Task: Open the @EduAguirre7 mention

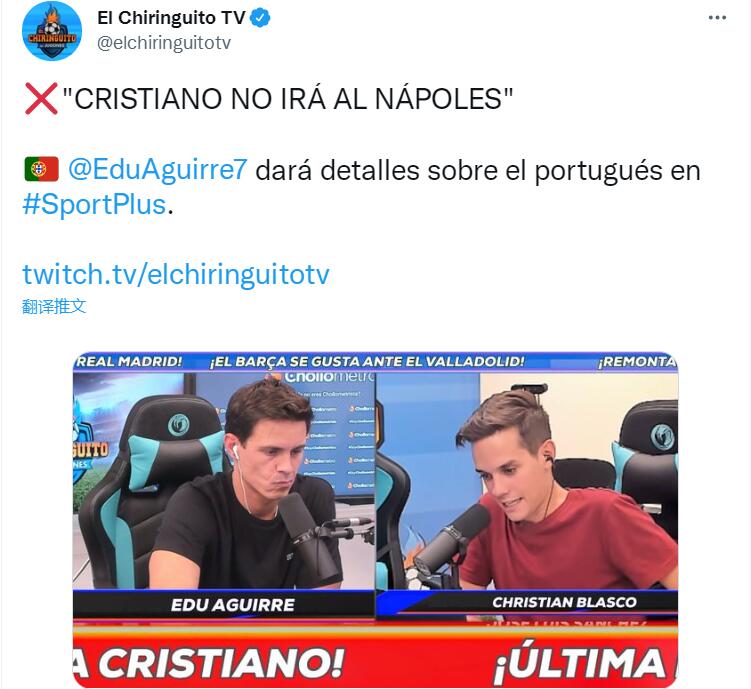Action: [158, 169]
